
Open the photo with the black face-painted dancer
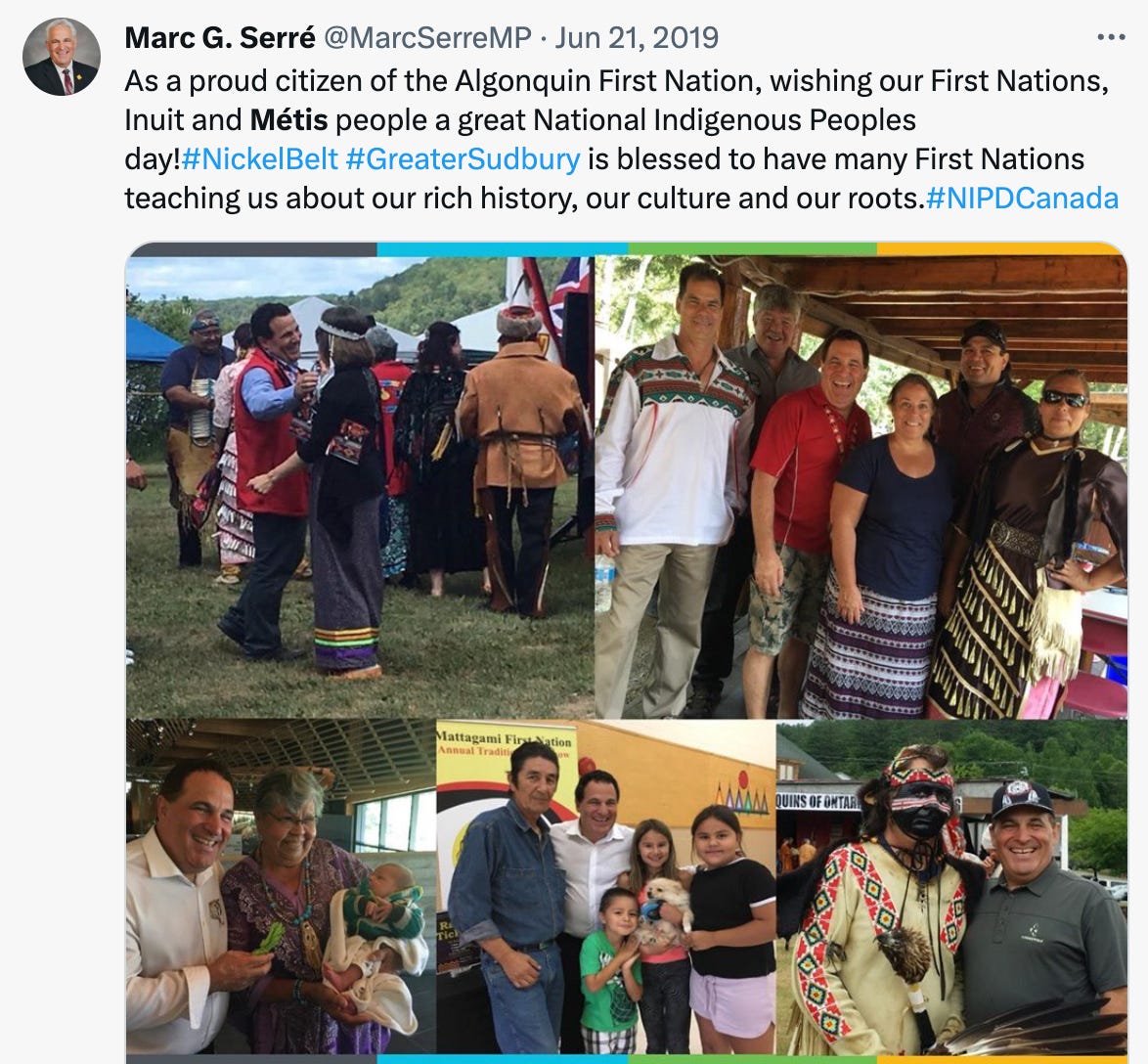click(x=951, y=887)
